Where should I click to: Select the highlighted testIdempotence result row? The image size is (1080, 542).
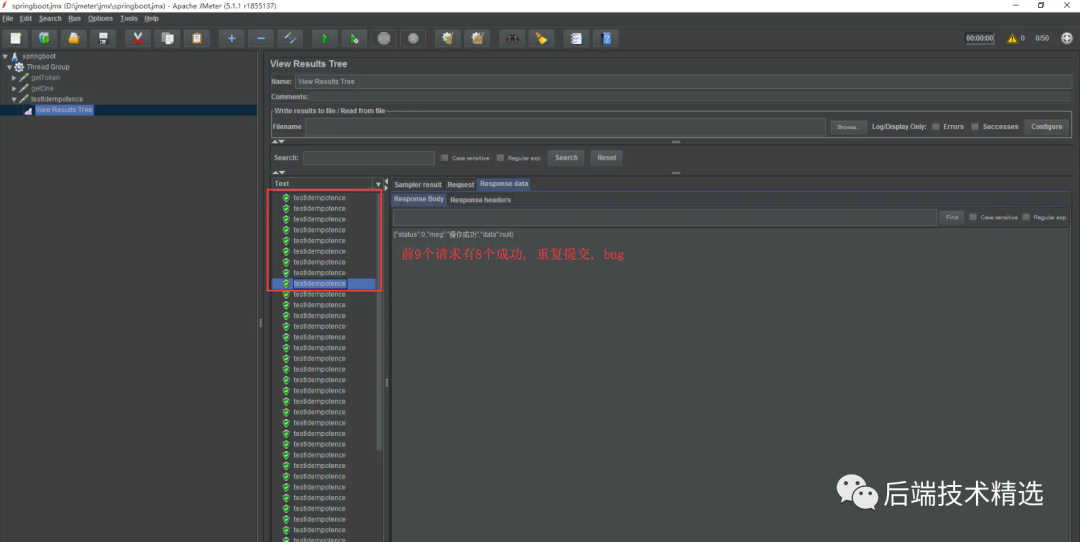[324, 284]
